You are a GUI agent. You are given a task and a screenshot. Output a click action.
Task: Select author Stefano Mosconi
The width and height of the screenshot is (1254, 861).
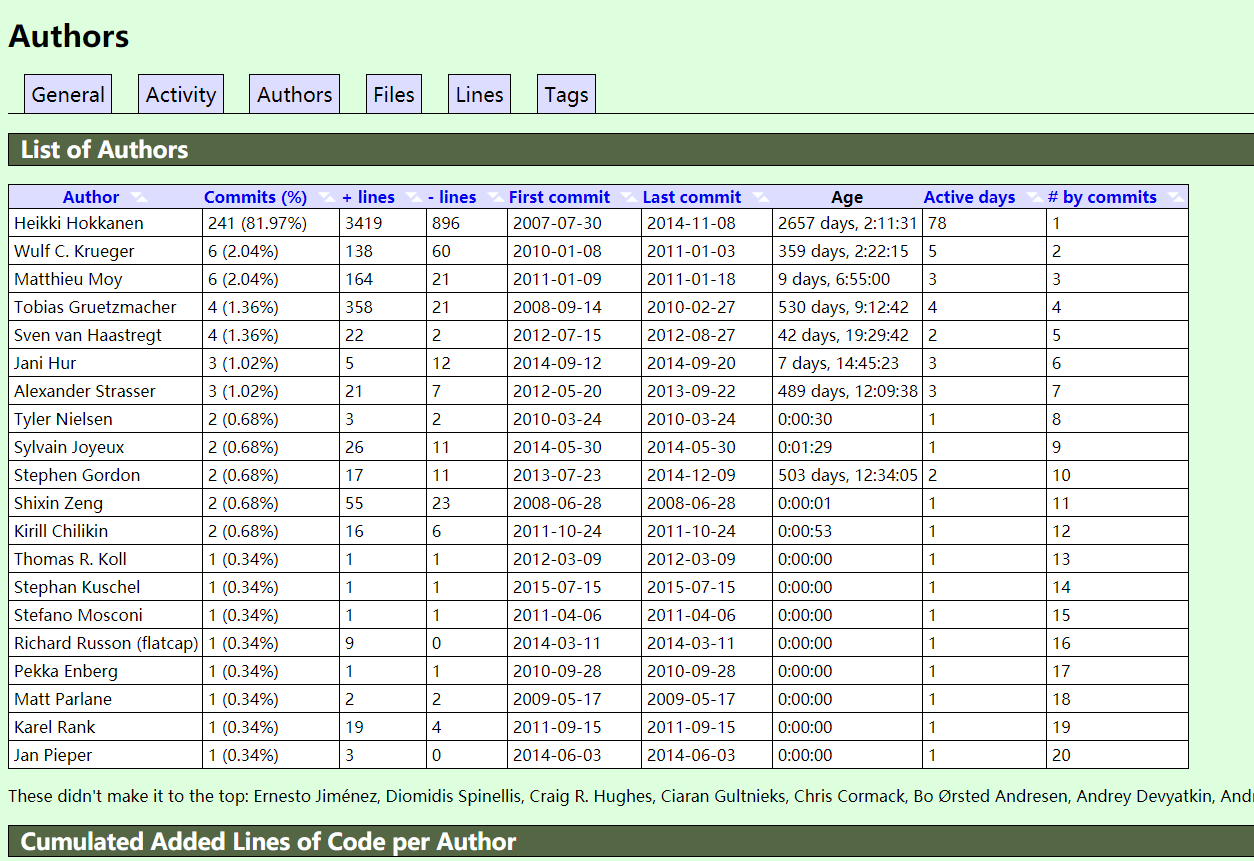[x=78, y=615]
